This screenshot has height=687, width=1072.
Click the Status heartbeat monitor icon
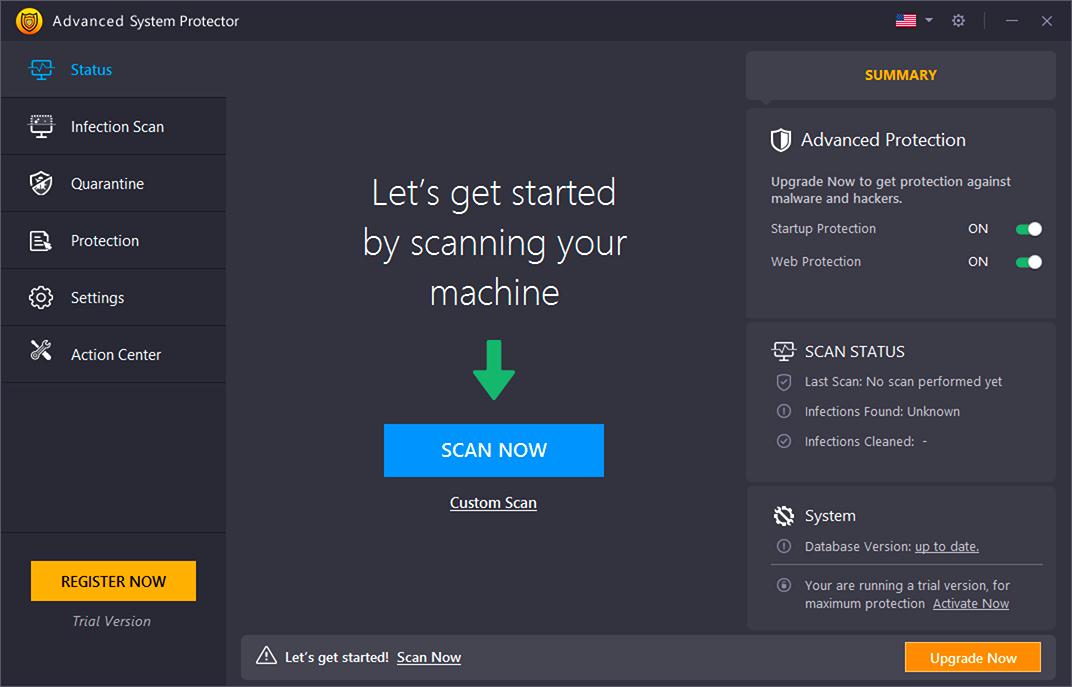point(41,70)
